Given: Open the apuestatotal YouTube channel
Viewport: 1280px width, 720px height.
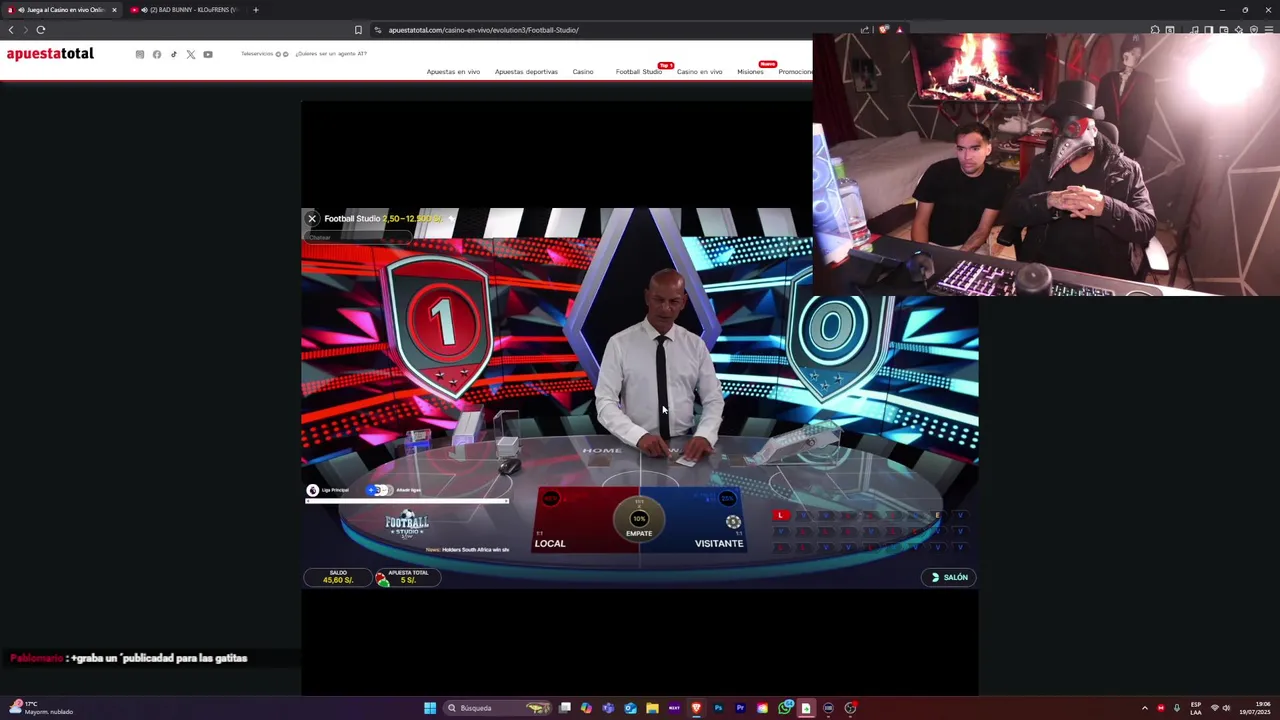Looking at the screenshot, I should [x=208, y=54].
